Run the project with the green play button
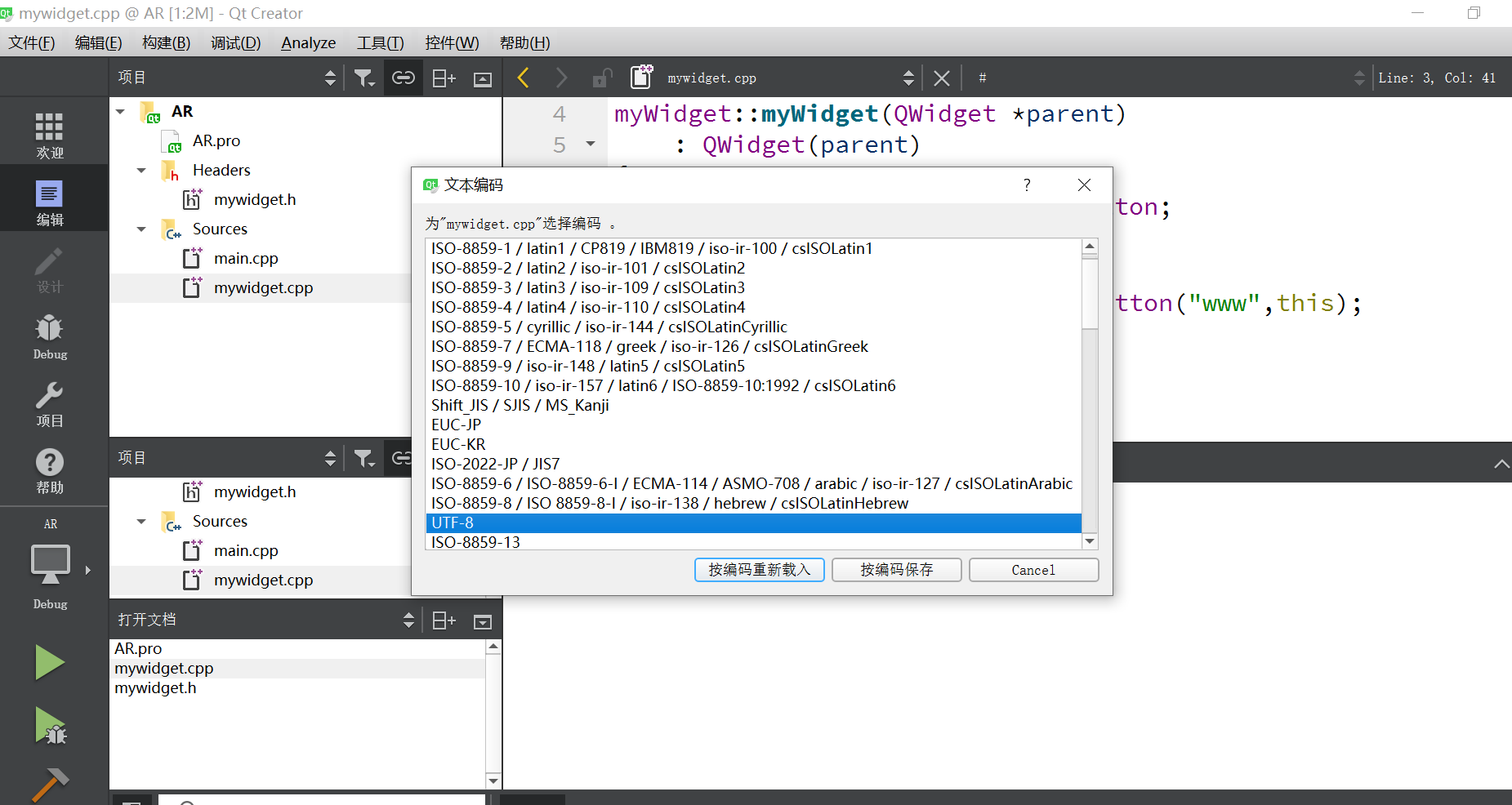The height and width of the screenshot is (805, 1512). tap(49, 662)
